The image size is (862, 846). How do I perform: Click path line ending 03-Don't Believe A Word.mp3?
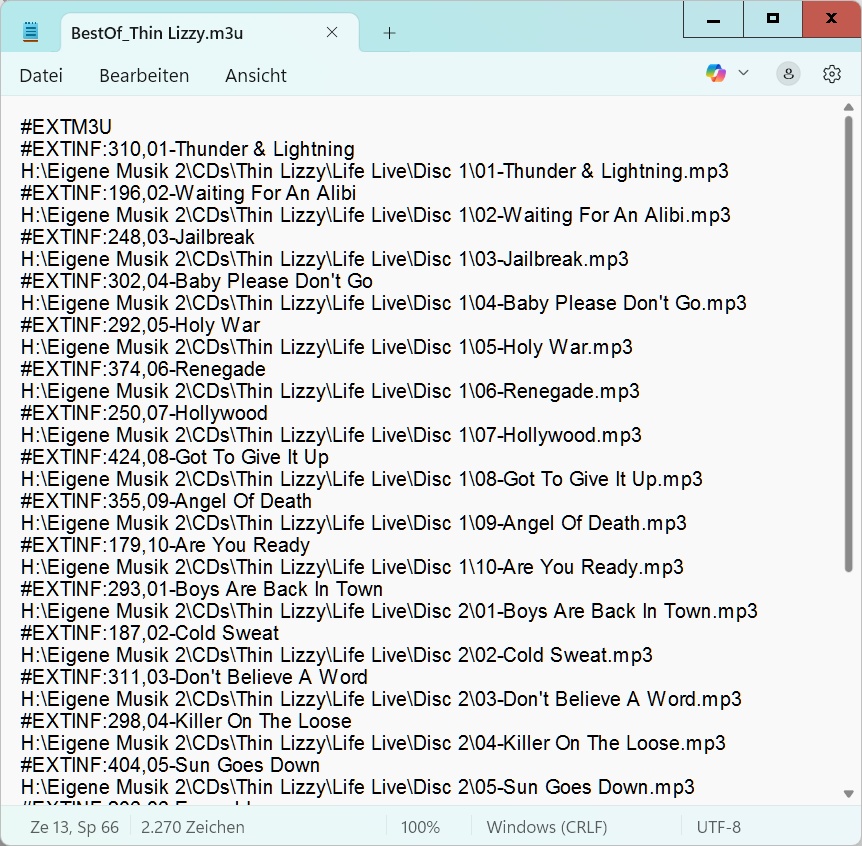(381, 699)
